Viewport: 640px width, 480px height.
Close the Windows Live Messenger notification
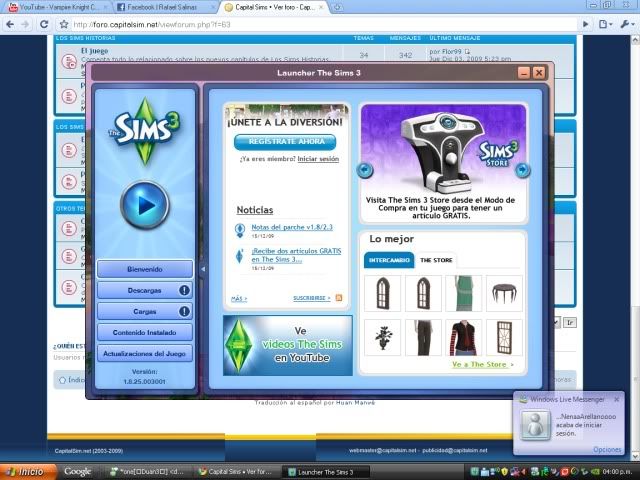616,400
